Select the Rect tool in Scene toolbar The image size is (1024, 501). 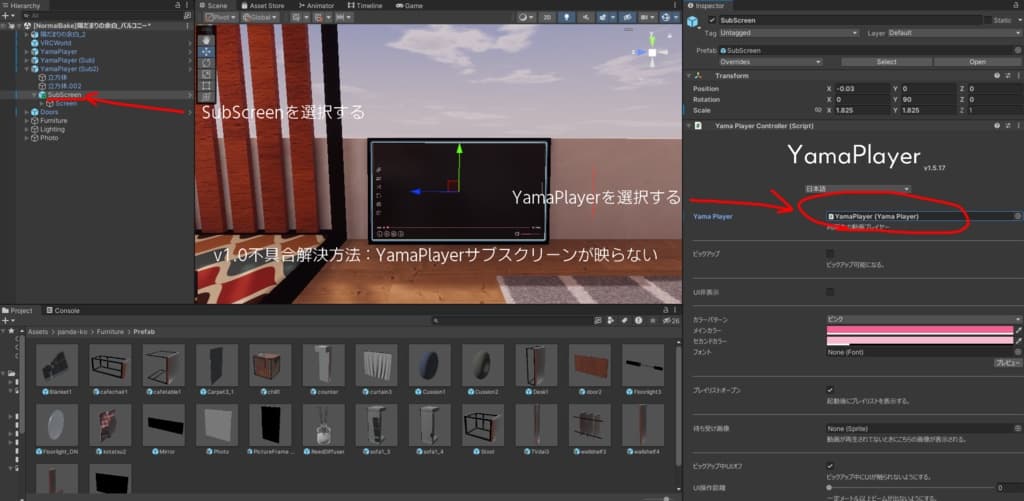pos(206,85)
